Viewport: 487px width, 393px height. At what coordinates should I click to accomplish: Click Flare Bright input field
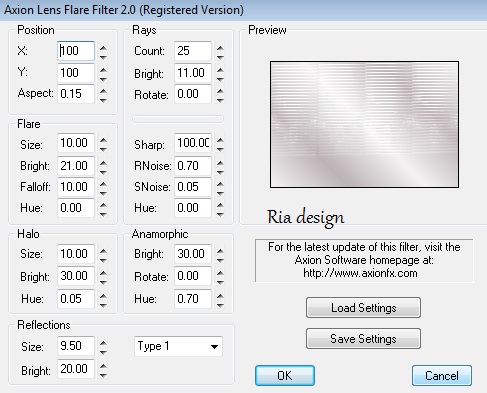[x=76, y=166]
